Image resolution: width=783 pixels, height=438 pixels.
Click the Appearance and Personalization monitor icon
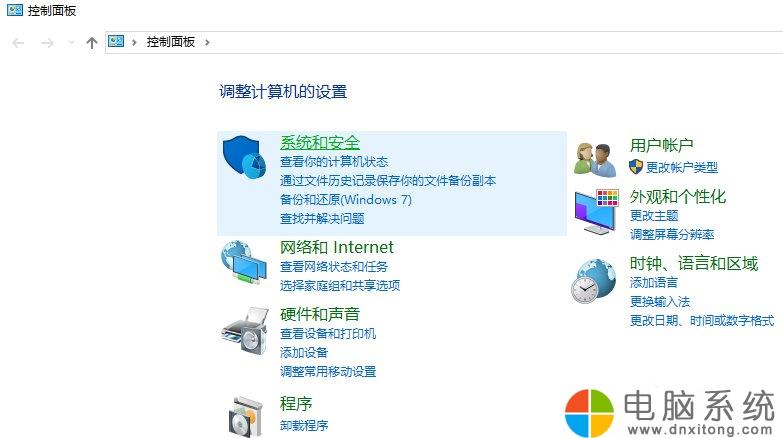pos(597,212)
